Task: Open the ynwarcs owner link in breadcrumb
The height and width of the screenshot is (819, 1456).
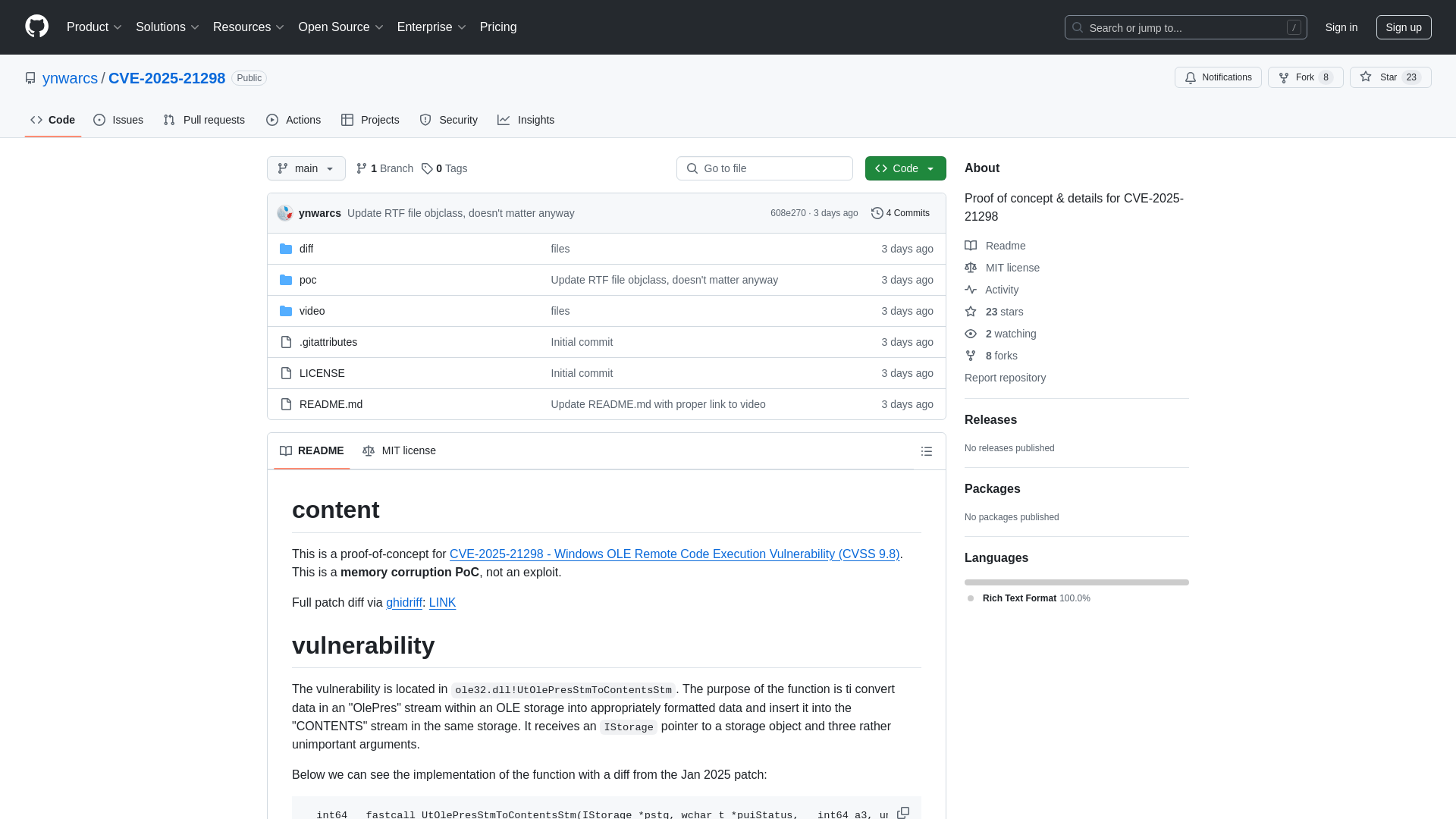Action: point(70,78)
